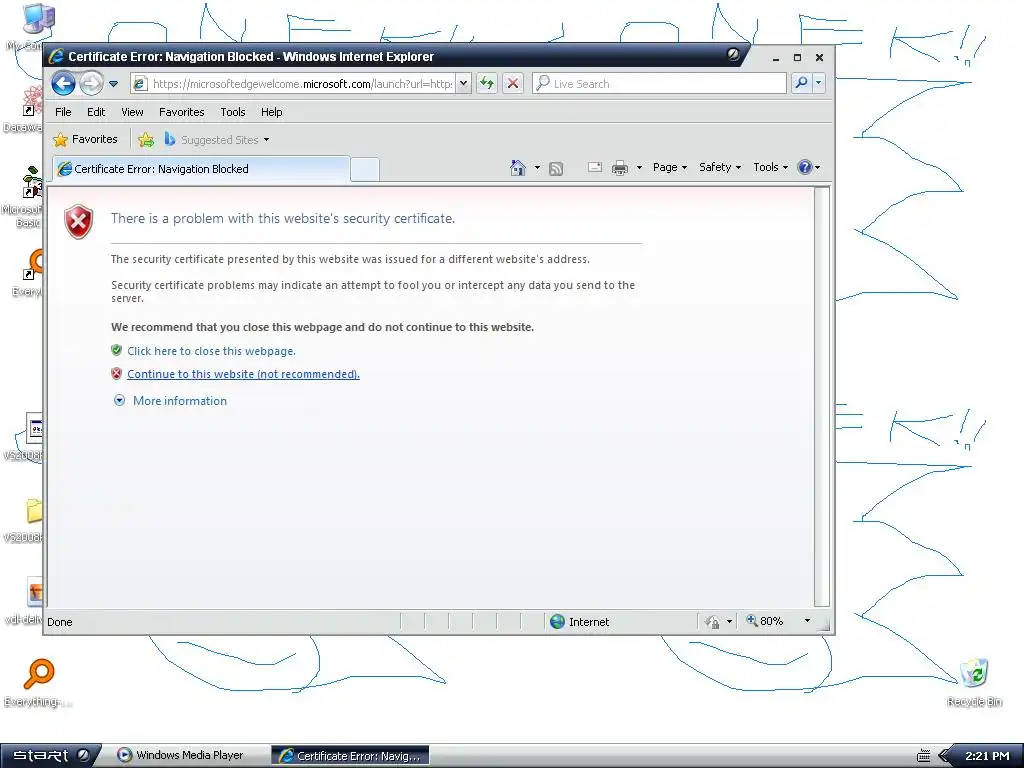
Task: Open the zoom level dropdown arrow
Action: tap(807, 621)
